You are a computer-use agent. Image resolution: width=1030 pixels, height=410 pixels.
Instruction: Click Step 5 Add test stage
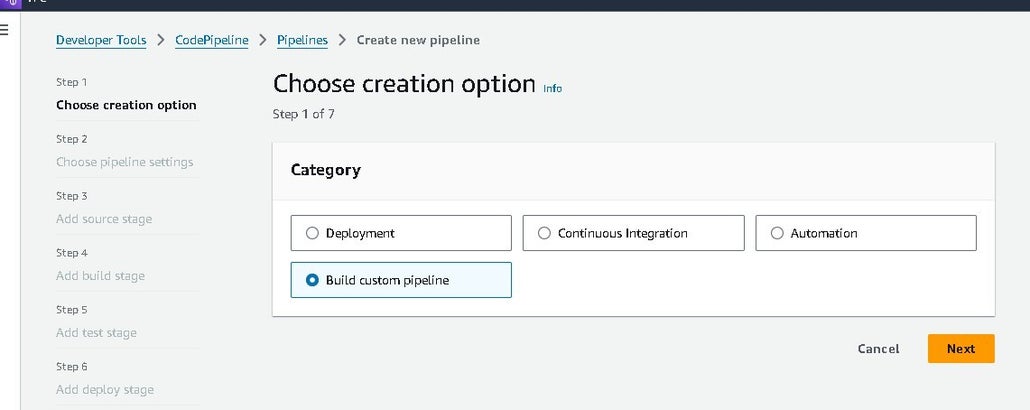(x=96, y=333)
